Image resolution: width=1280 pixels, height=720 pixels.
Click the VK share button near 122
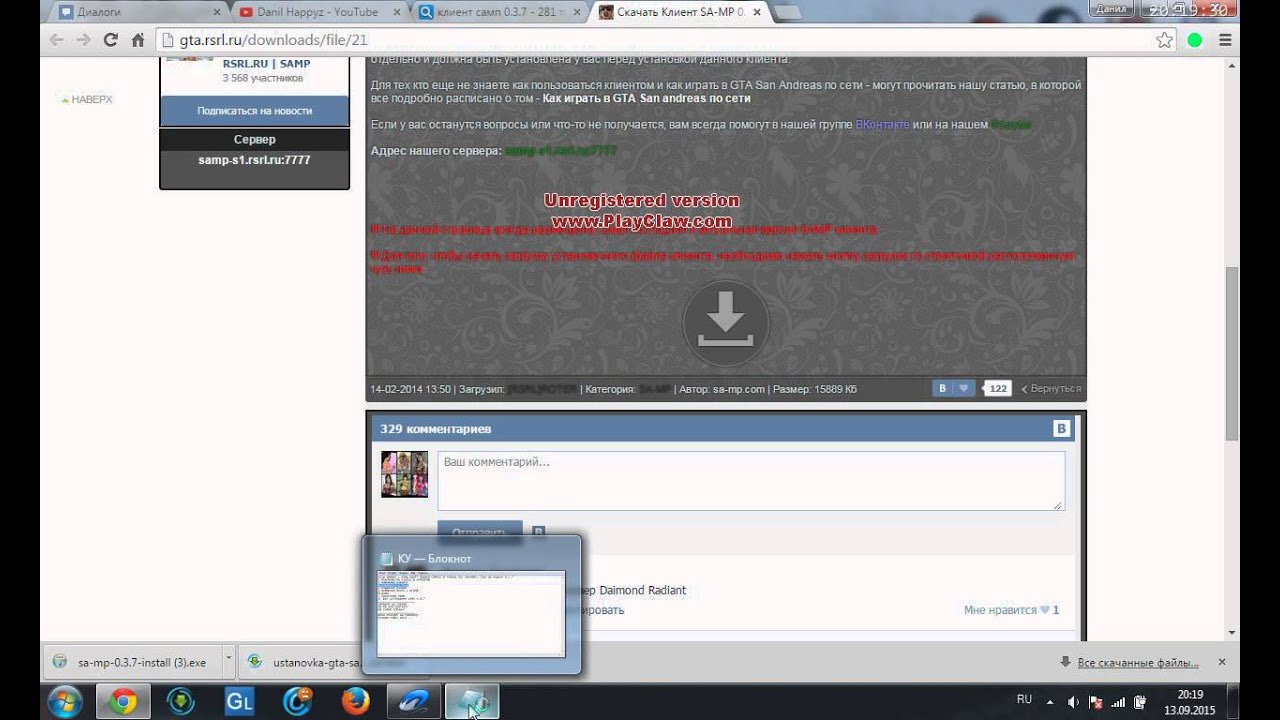(x=942, y=389)
